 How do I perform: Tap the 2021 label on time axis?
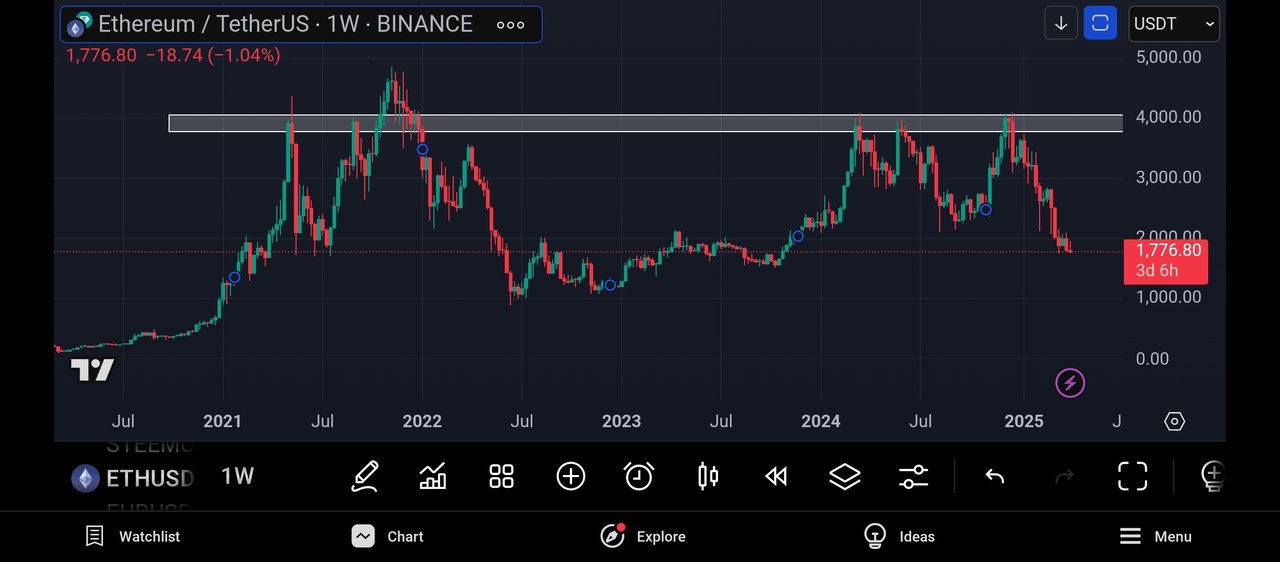pos(222,421)
